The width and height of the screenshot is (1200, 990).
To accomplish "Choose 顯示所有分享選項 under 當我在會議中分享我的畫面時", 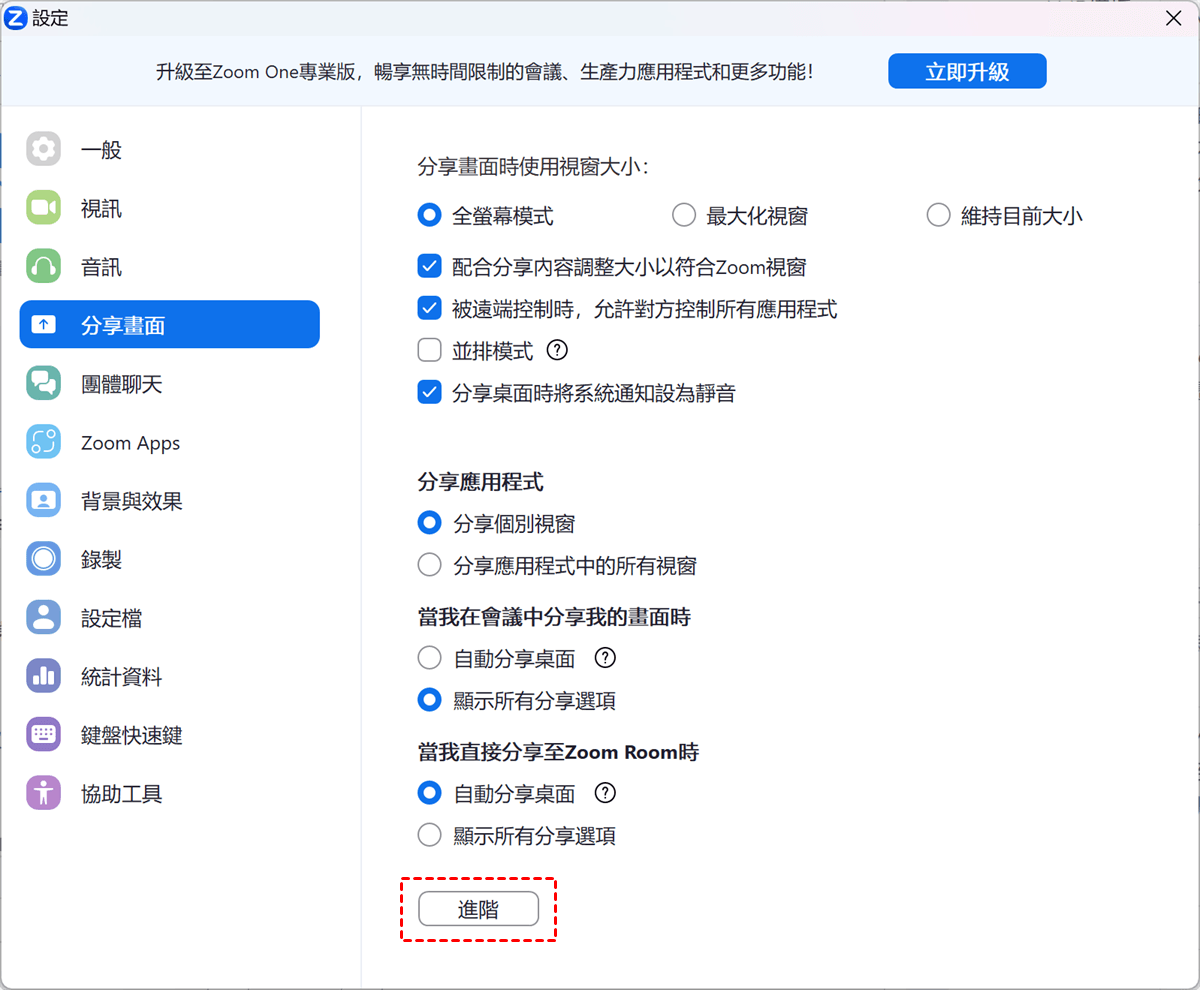I will click(x=429, y=700).
